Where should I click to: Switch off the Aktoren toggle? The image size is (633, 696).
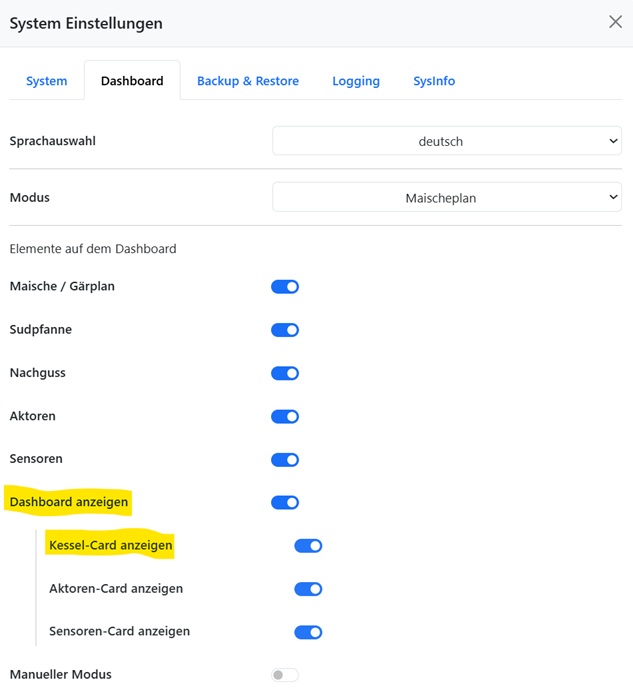tap(285, 417)
